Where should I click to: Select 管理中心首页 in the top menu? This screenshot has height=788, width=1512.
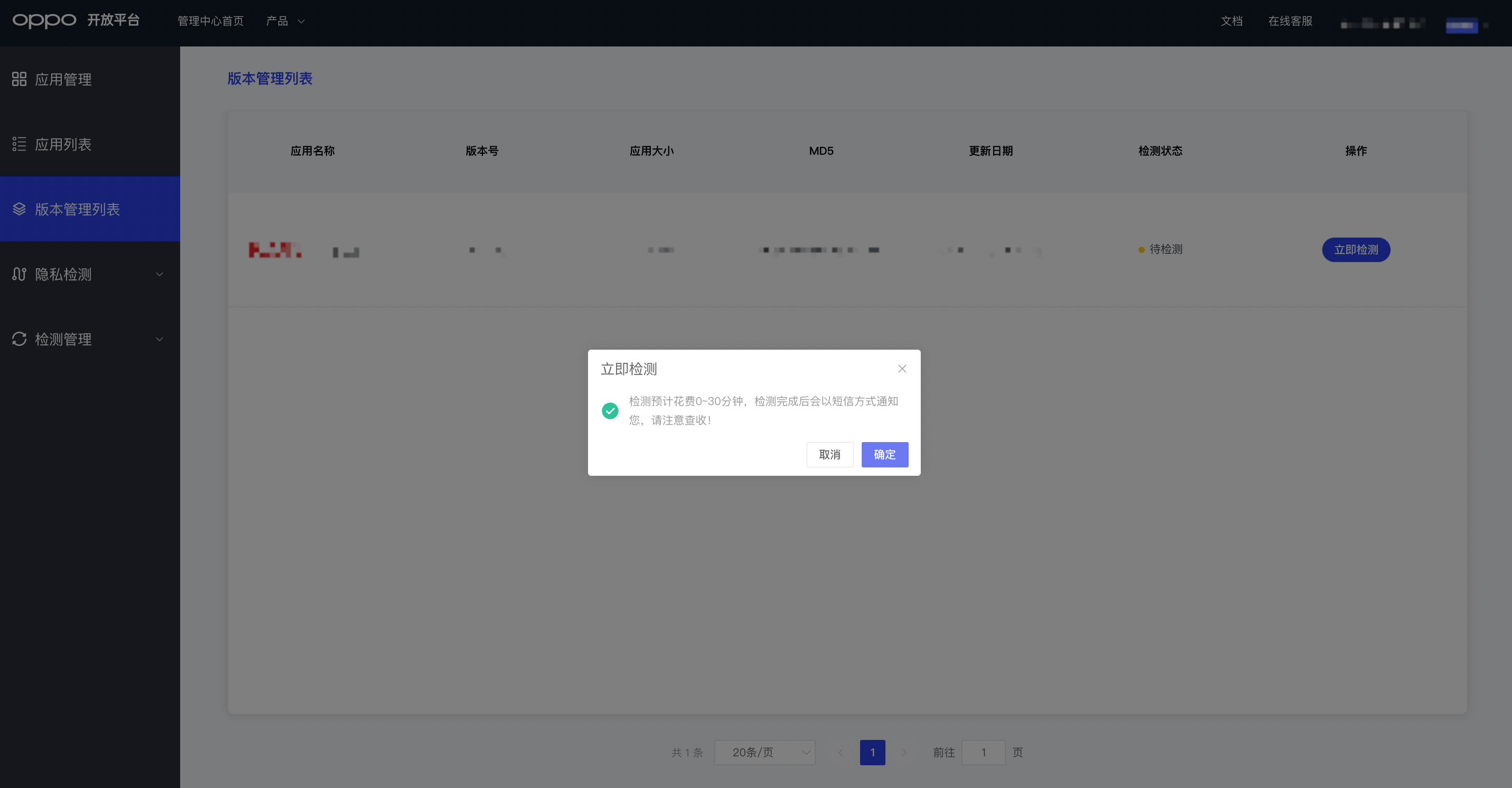210,21
